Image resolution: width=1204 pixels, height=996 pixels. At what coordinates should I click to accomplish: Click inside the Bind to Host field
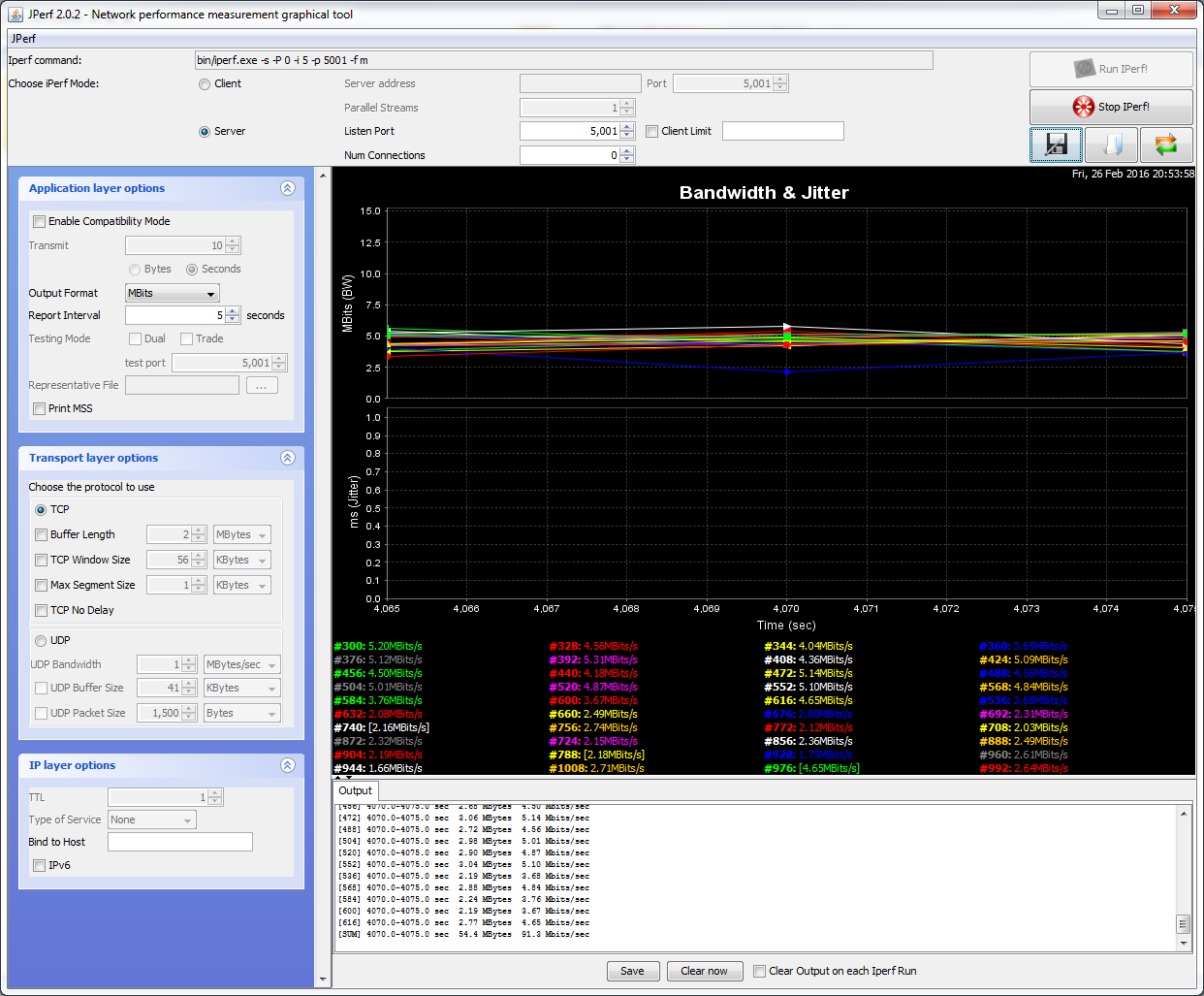click(179, 842)
